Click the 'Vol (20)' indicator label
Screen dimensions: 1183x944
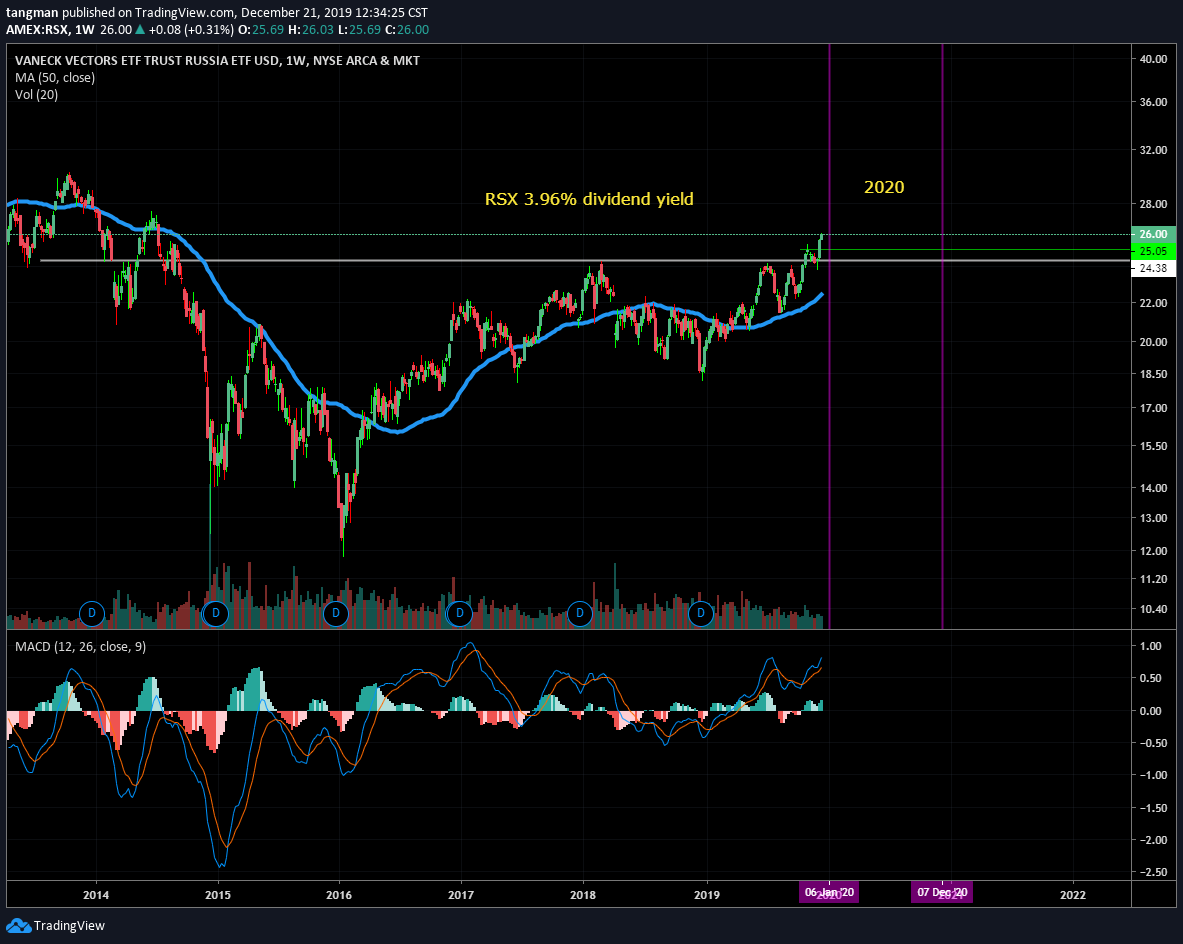tap(36, 94)
